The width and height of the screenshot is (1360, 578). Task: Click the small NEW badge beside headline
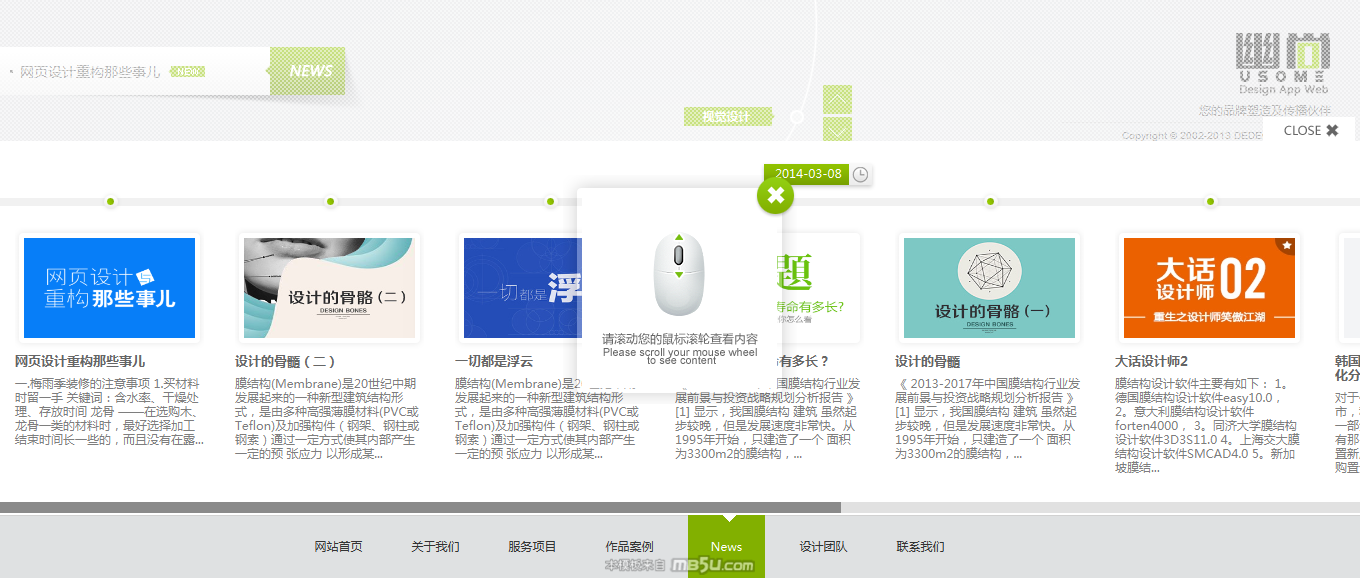187,72
